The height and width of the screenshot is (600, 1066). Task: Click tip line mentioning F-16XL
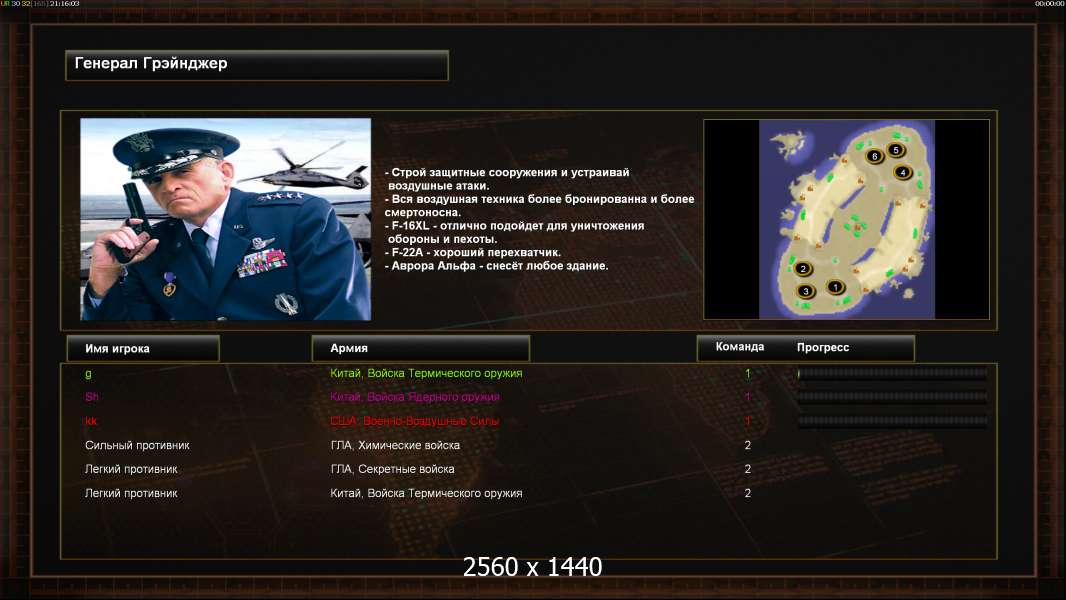coord(514,226)
